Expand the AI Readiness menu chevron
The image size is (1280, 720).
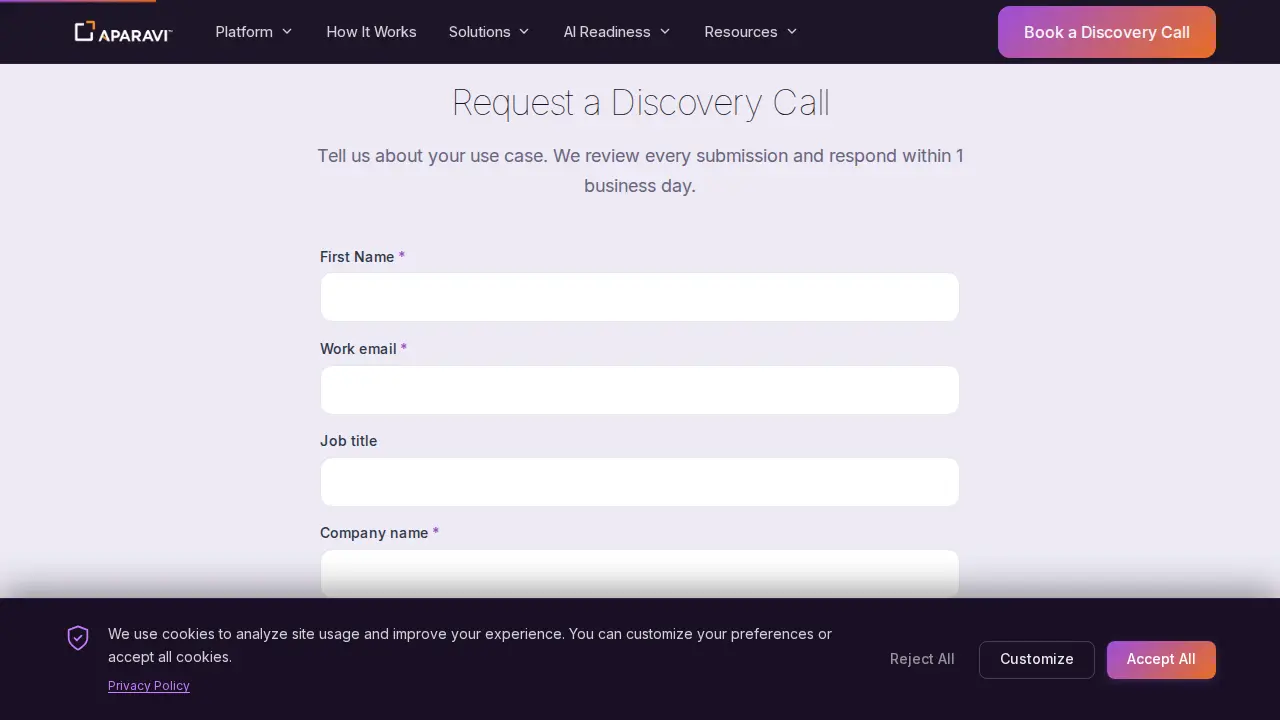(665, 32)
